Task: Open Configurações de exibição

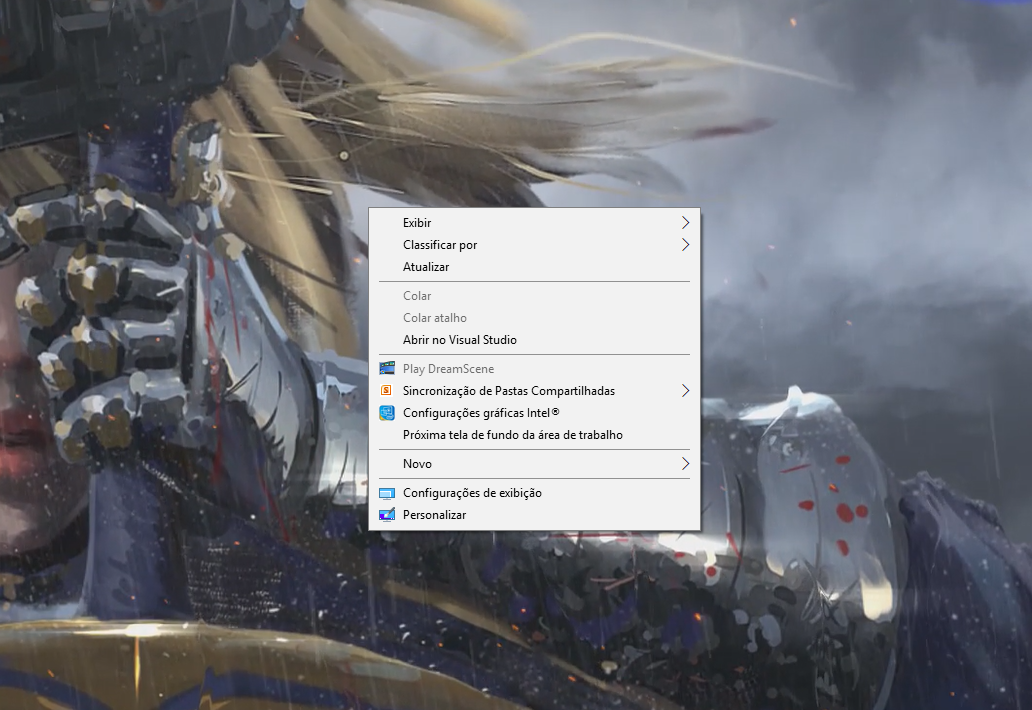Action: point(534,493)
